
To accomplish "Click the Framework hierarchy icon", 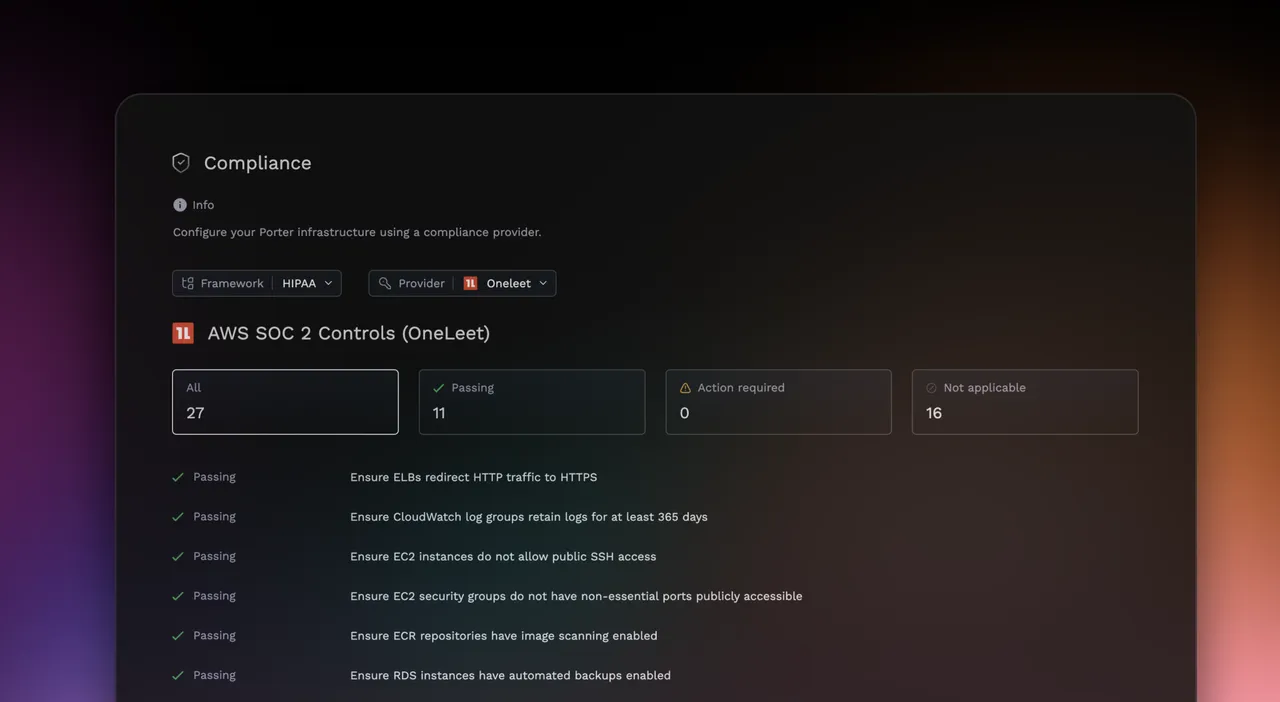I will click(187, 283).
